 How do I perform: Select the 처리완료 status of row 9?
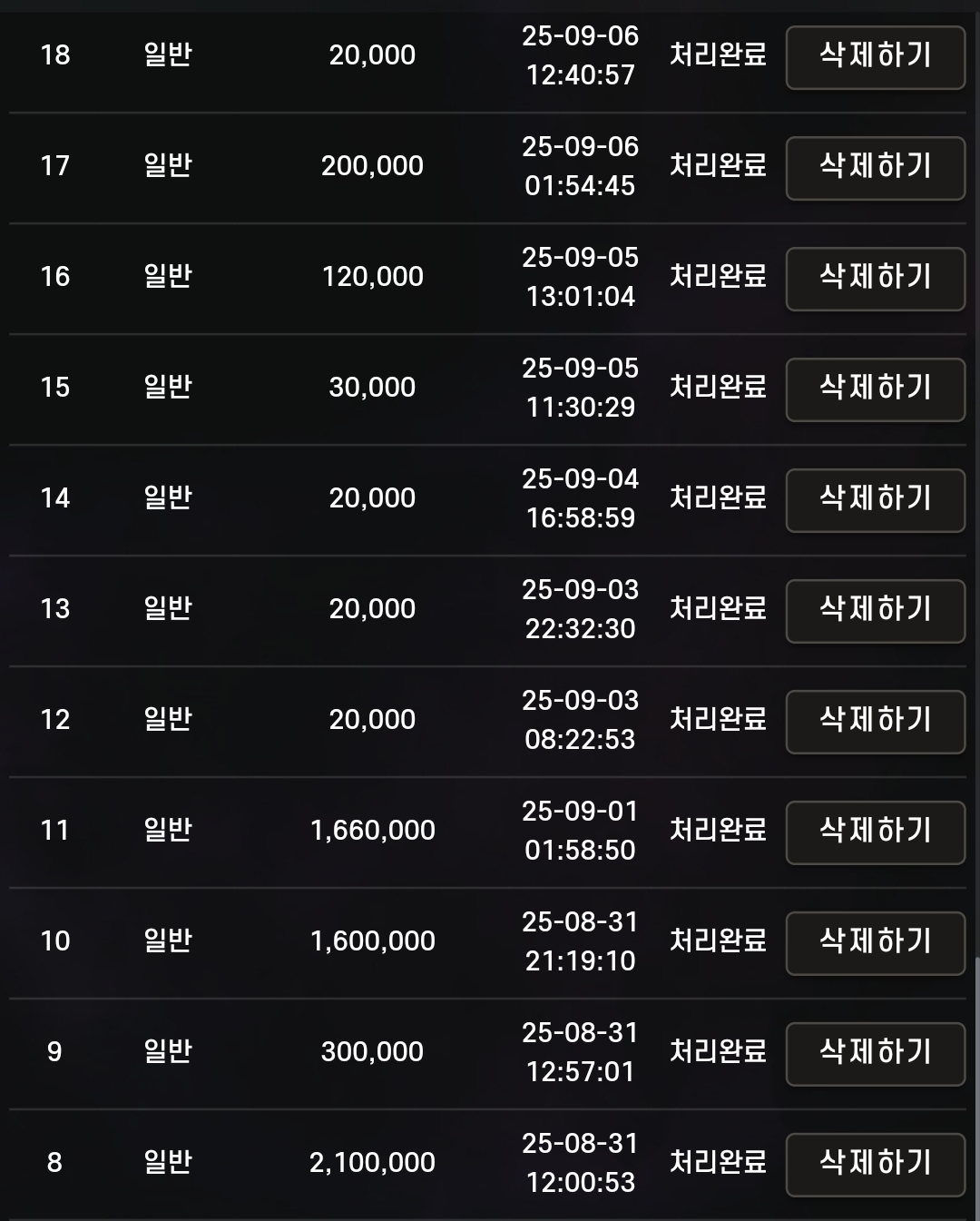click(718, 1052)
